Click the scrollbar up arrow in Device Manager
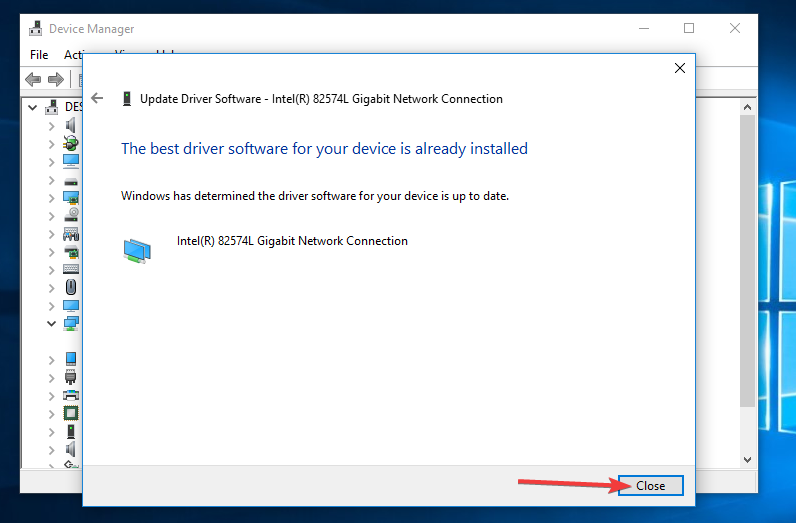Image resolution: width=796 pixels, height=523 pixels. [747, 107]
